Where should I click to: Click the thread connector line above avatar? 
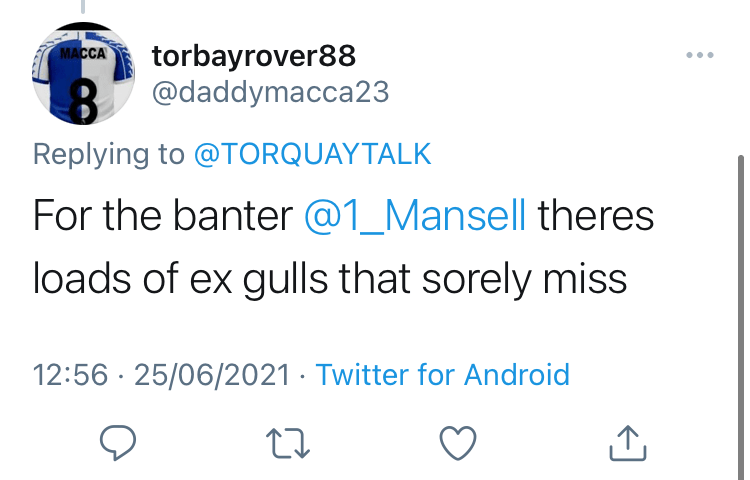[x=83, y=6]
